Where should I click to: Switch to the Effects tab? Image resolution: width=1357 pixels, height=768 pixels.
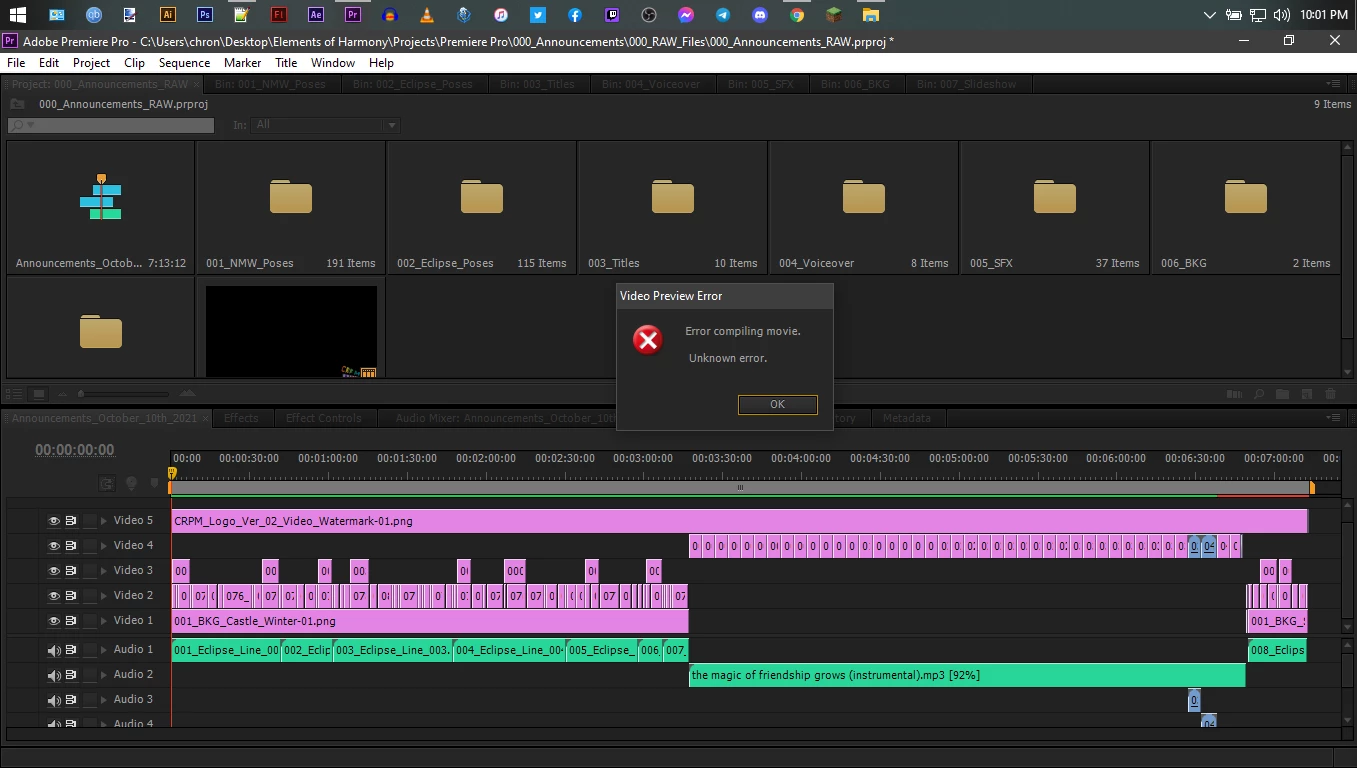pyautogui.click(x=241, y=418)
